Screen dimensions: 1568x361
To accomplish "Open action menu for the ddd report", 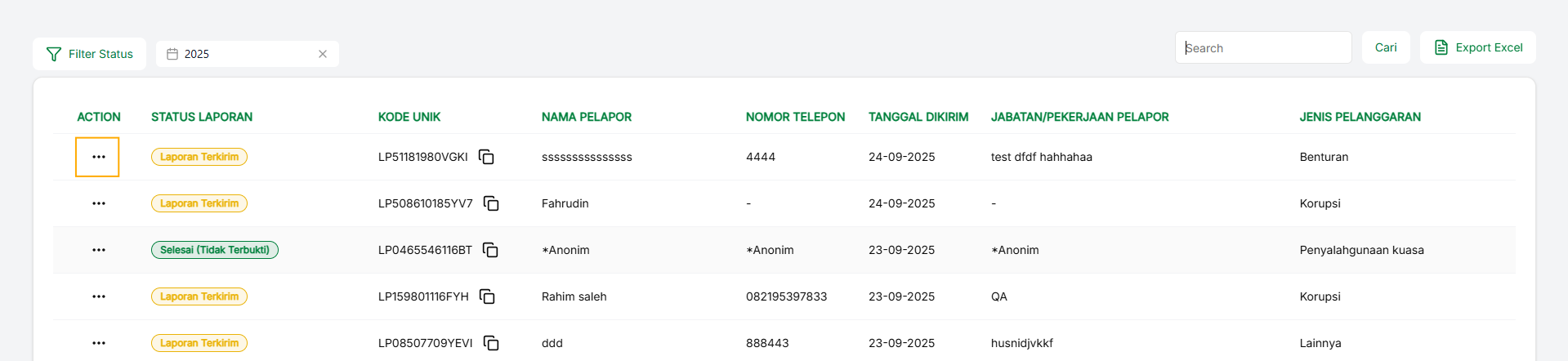I will 98,343.
